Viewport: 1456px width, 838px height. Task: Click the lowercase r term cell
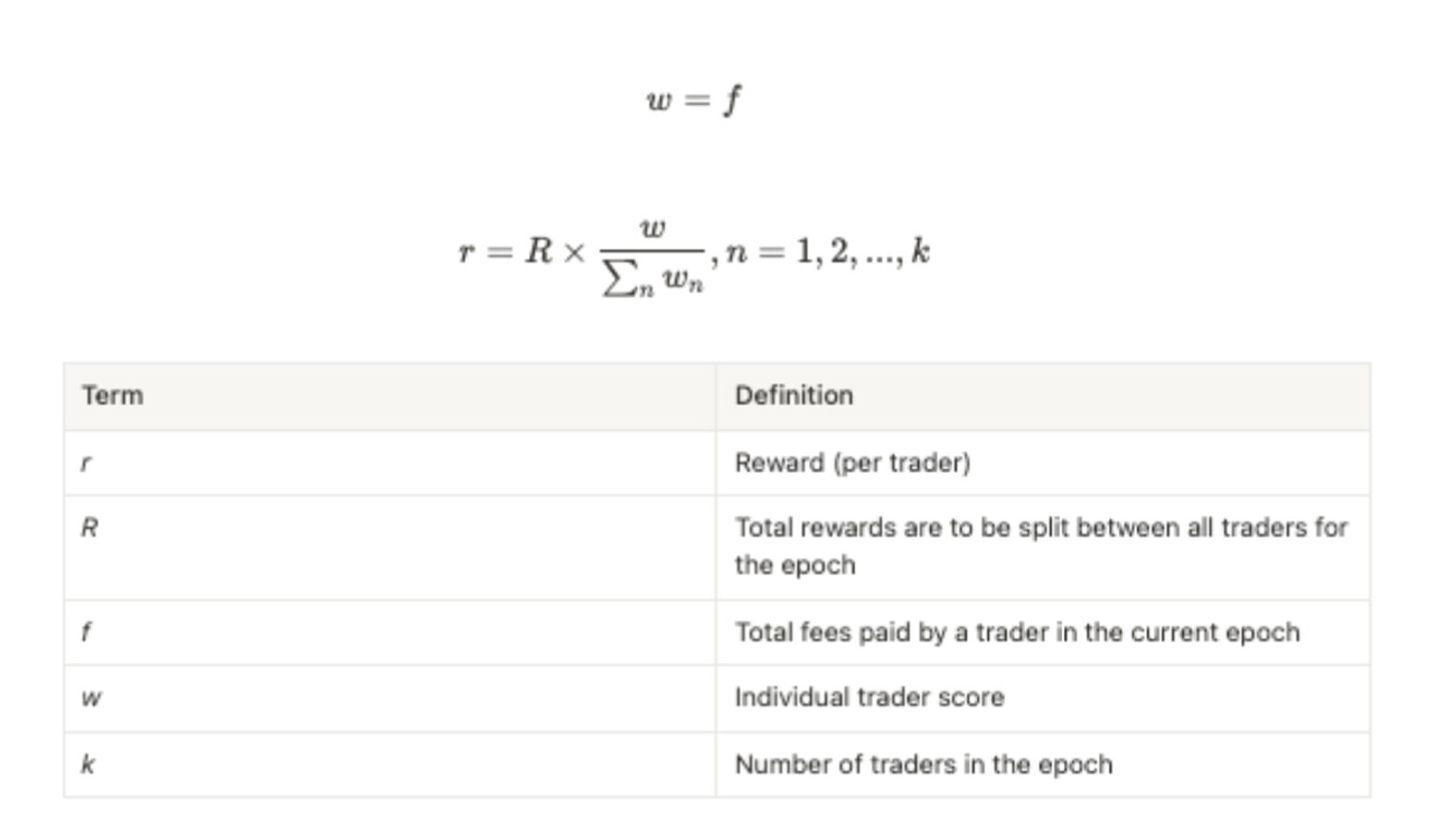[86, 463]
